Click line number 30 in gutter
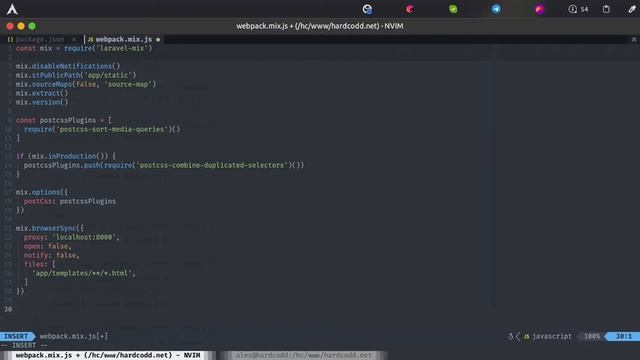The width and height of the screenshot is (640, 360). (8, 309)
